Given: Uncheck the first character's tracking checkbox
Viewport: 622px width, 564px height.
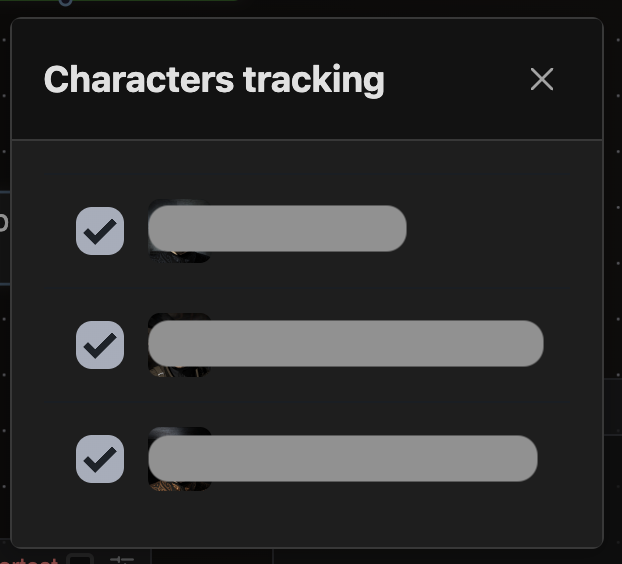Looking at the screenshot, I should point(100,231).
